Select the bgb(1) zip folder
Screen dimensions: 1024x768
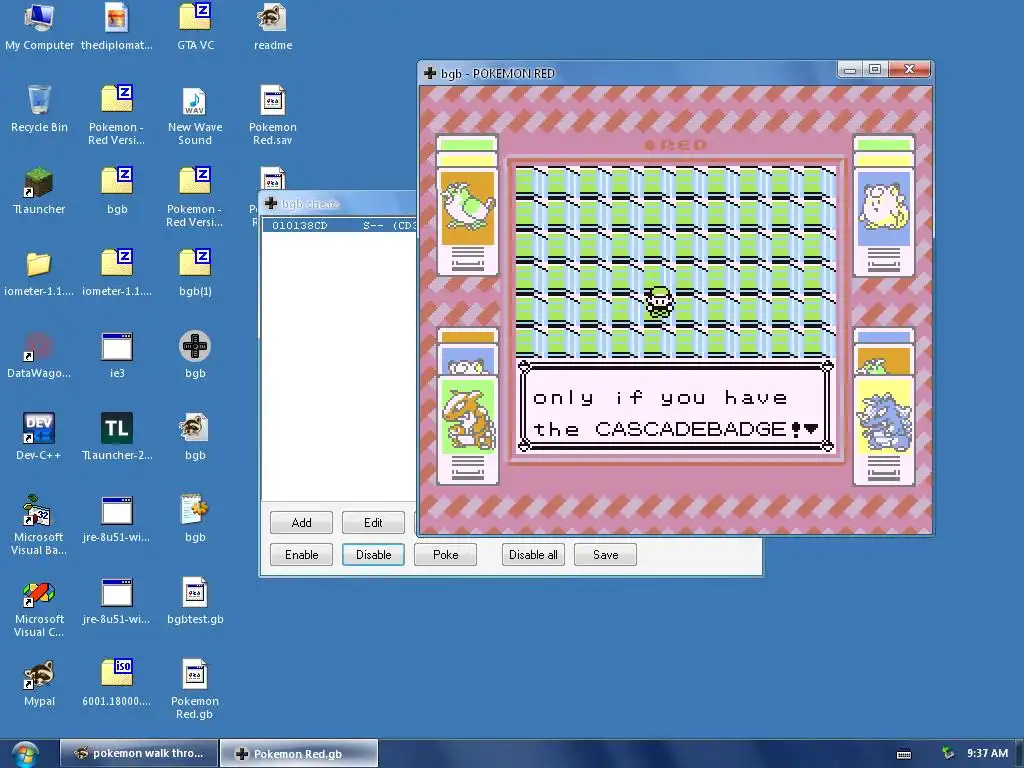pyautogui.click(x=195, y=274)
